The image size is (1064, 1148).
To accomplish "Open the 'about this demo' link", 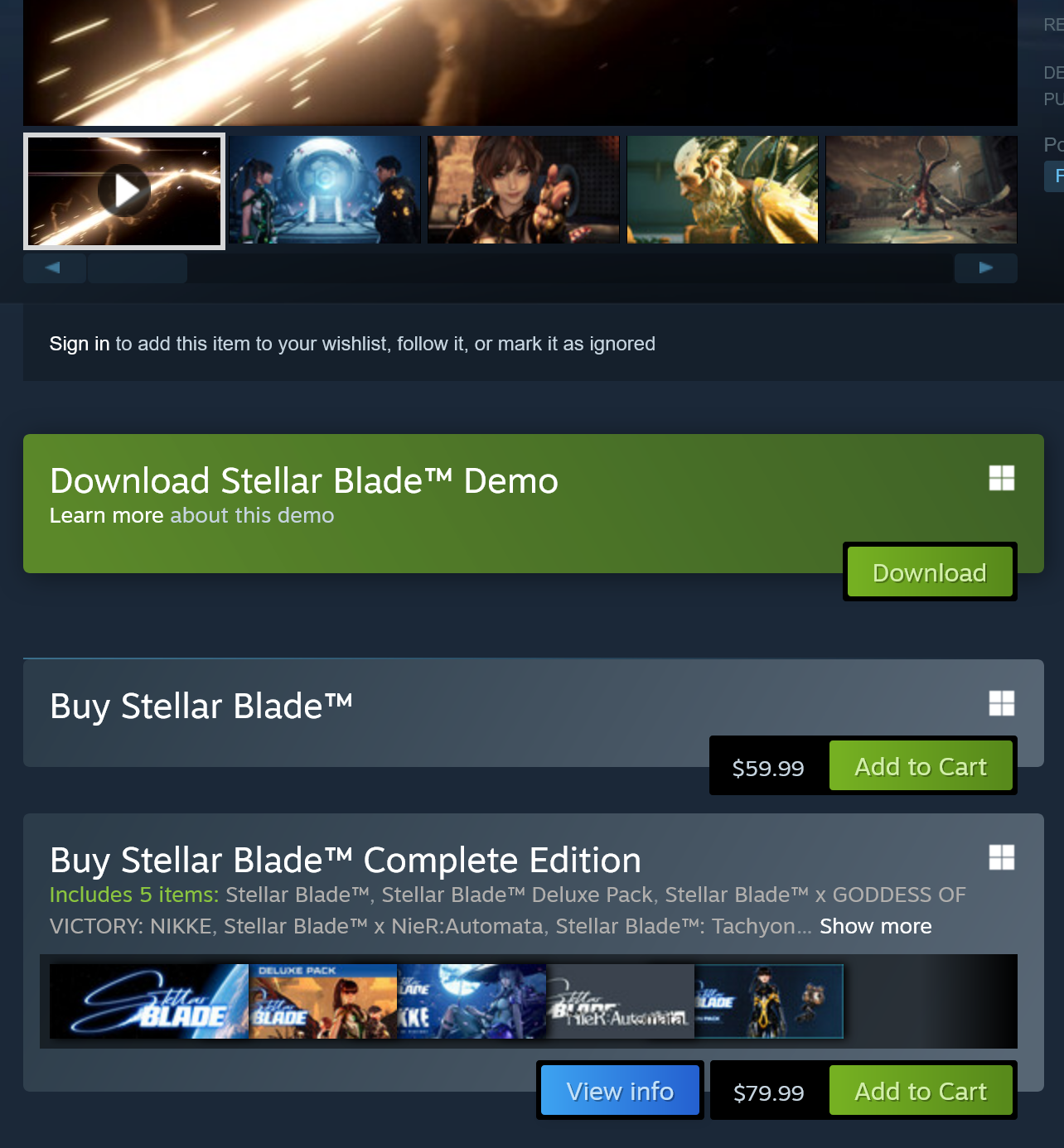I will 252,515.
